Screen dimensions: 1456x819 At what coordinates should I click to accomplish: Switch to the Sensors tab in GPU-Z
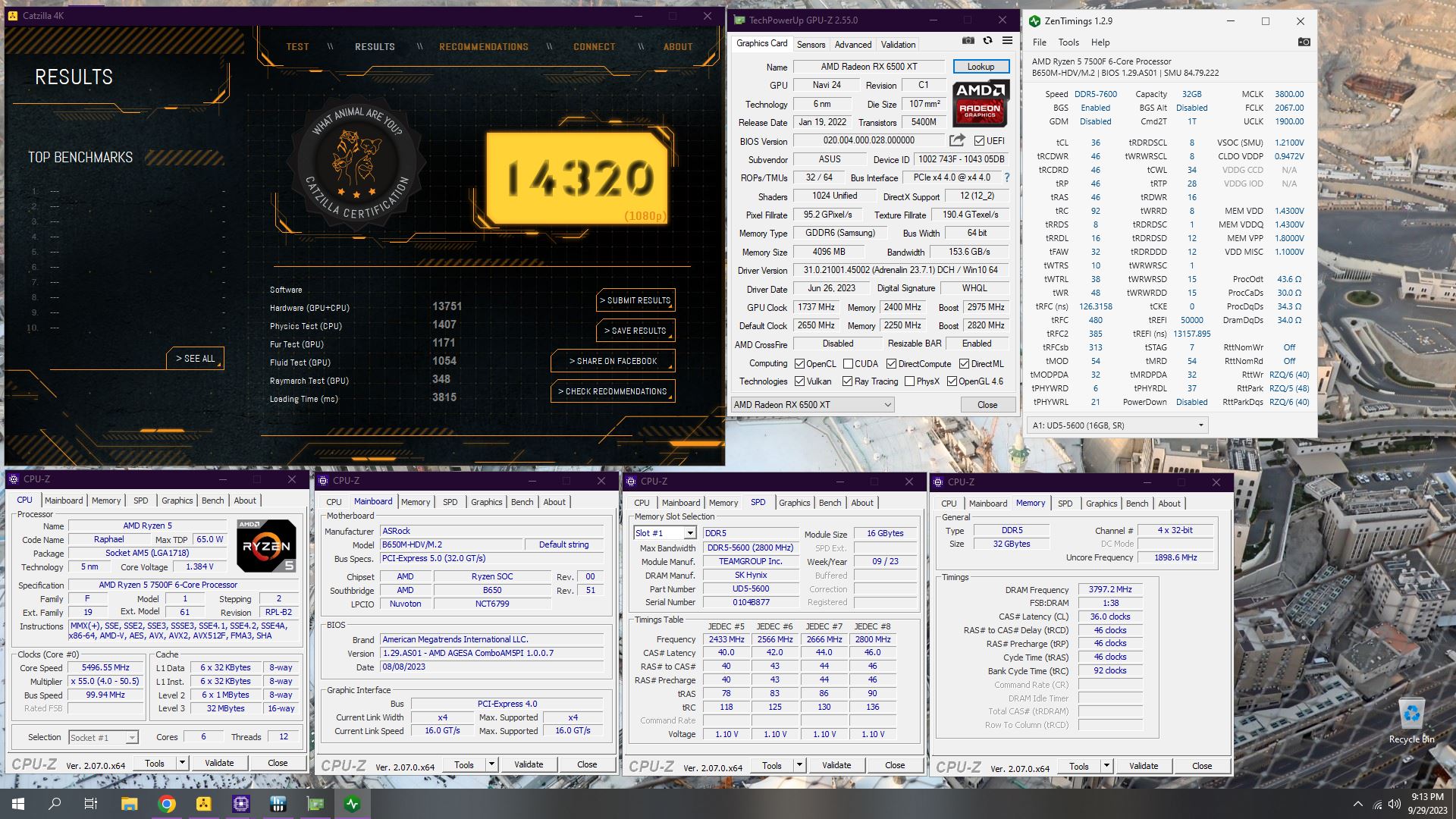[x=811, y=45]
